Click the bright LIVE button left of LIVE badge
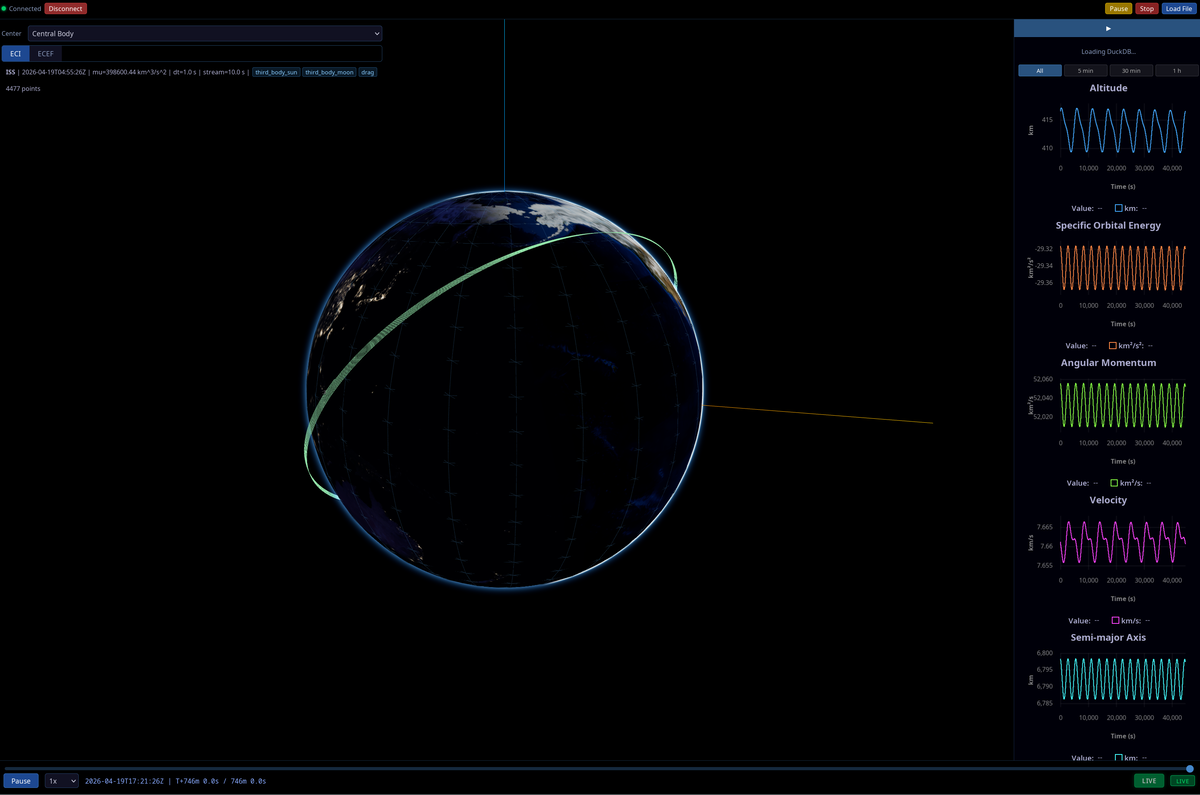The width and height of the screenshot is (1200, 795). pos(1149,781)
